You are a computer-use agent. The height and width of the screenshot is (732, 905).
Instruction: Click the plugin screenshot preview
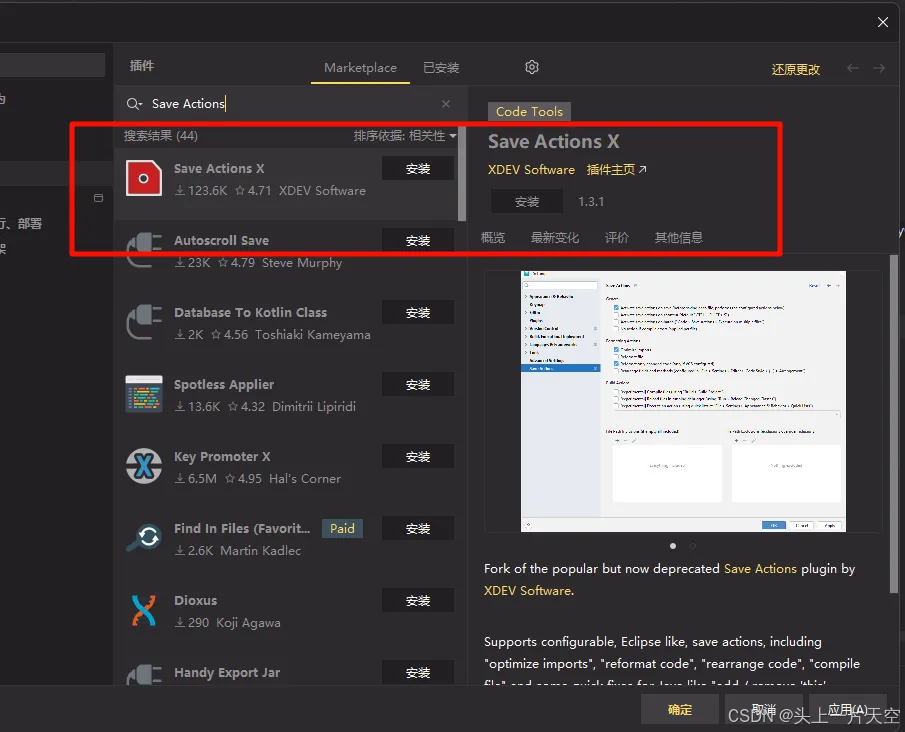tap(683, 401)
